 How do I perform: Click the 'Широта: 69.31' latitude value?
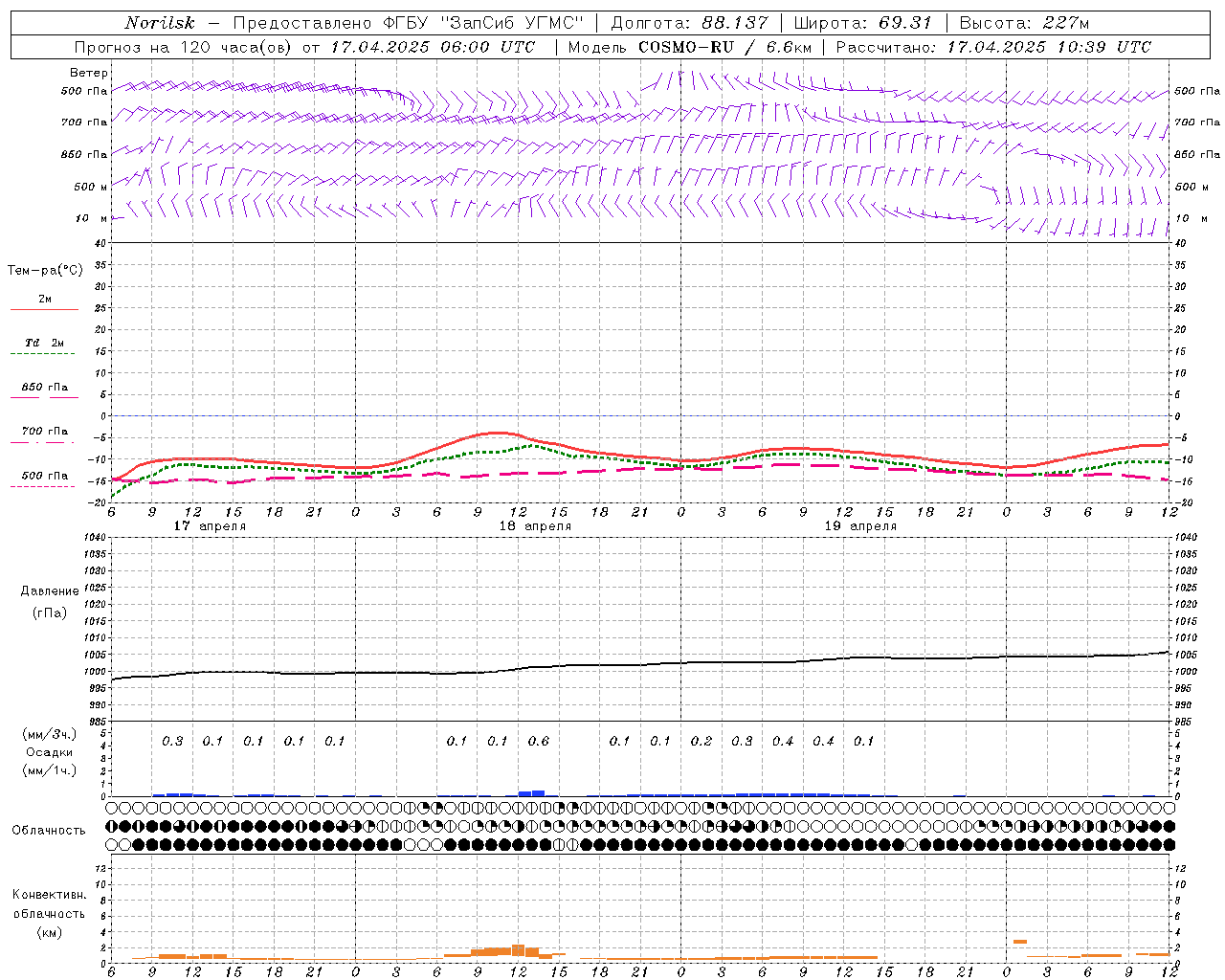pos(862,23)
